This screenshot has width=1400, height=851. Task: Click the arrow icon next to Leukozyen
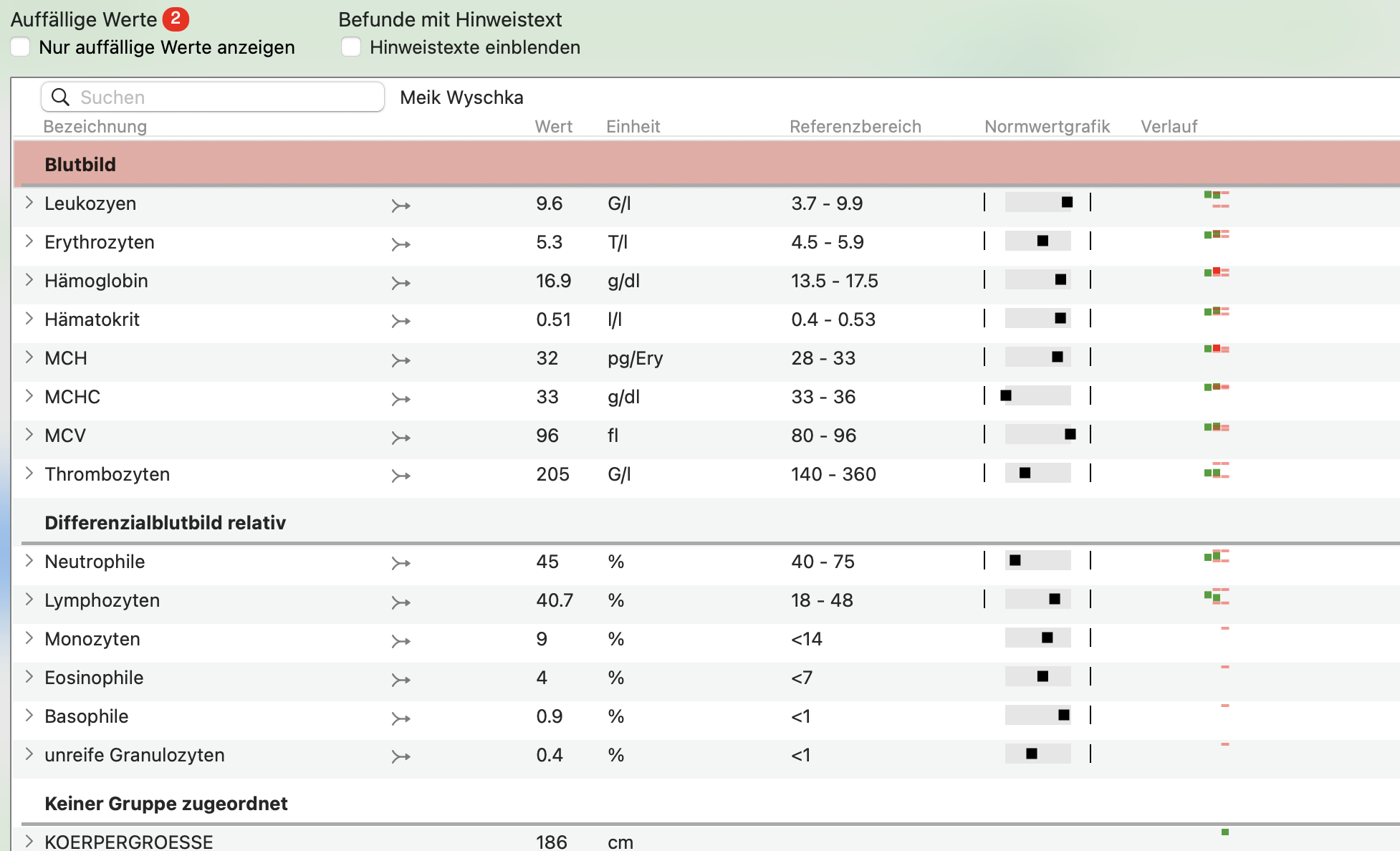tap(401, 206)
